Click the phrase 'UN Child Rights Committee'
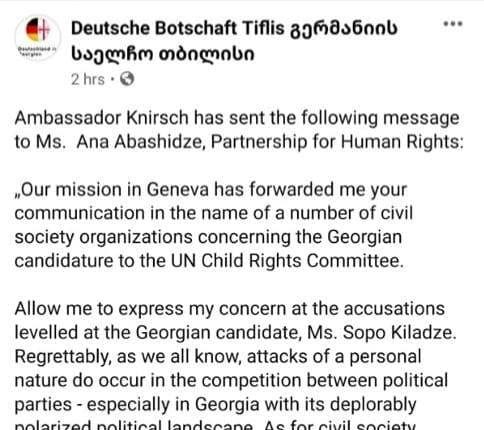484x430 pixels. click(285, 261)
